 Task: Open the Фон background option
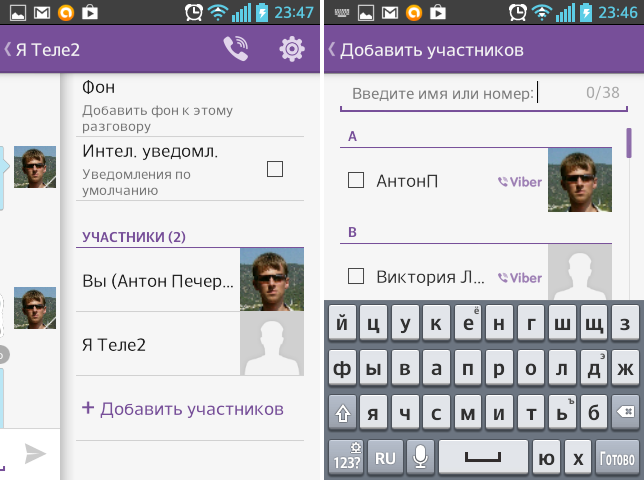[x=189, y=105]
